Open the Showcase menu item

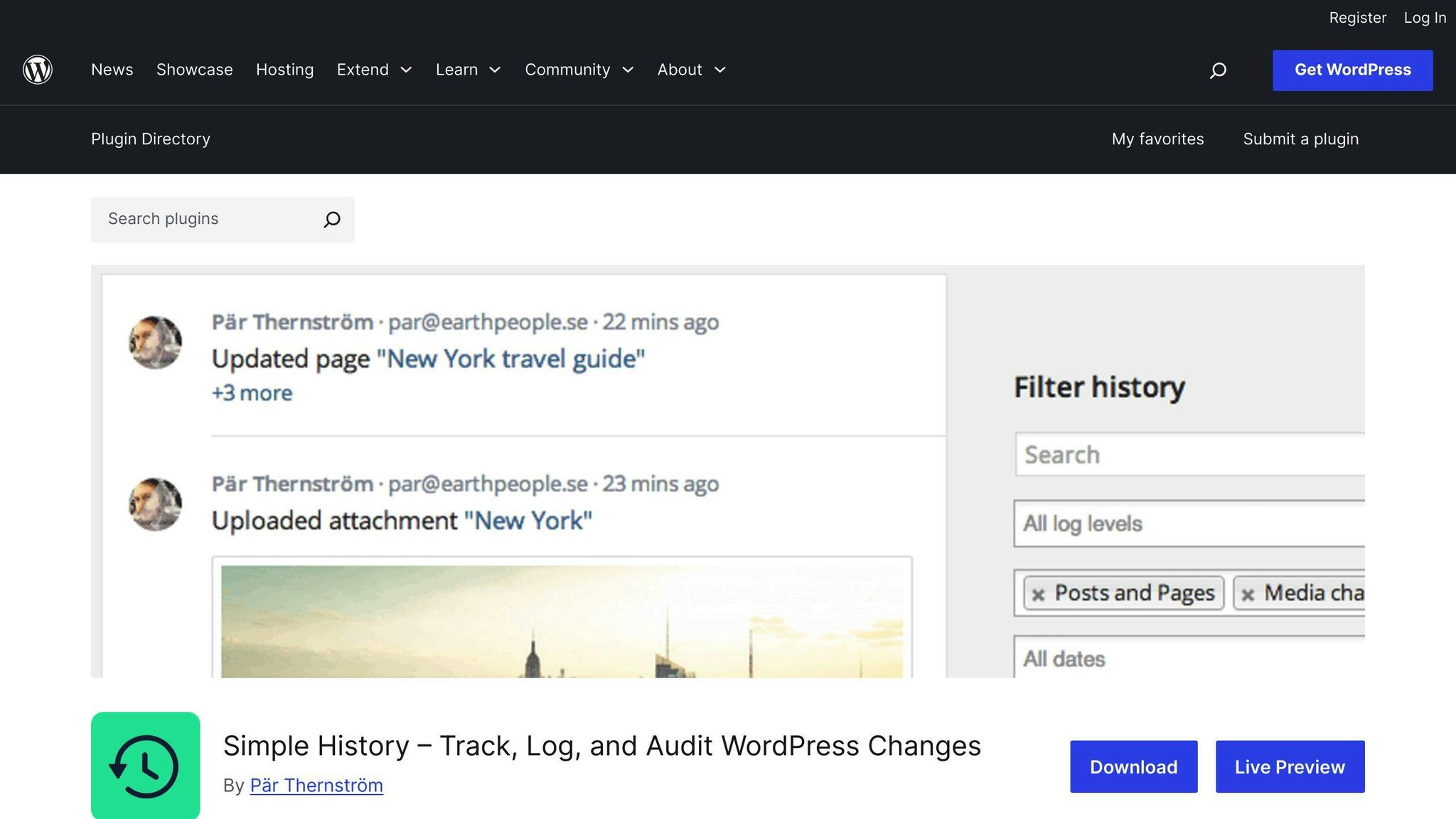pyautogui.click(x=195, y=70)
